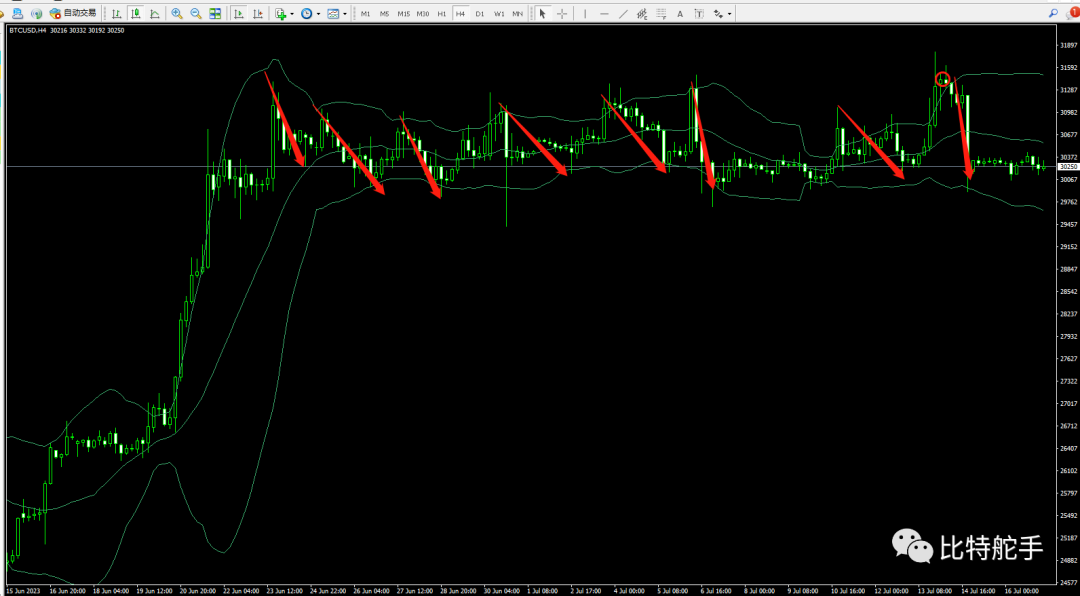Toggle the 自动交易 auto trading button
Image resolution: width=1080 pixels, height=596 pixels.
tap(73, 13)
